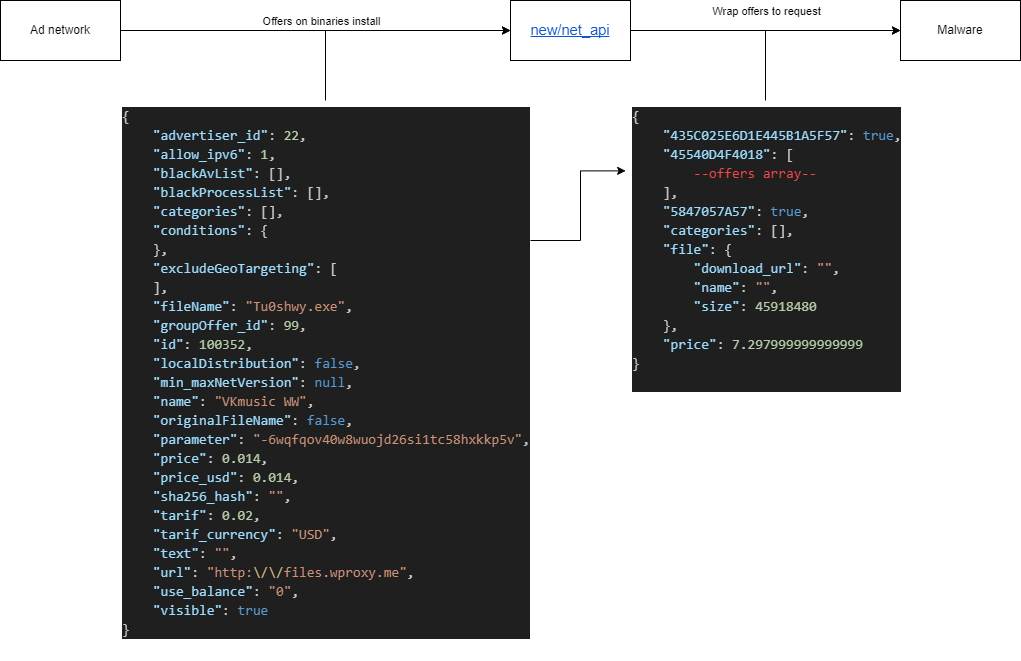This screenshot has height=661, width=1021.
Task: Select the "advertiser_id" key
Action: (210, 135)
